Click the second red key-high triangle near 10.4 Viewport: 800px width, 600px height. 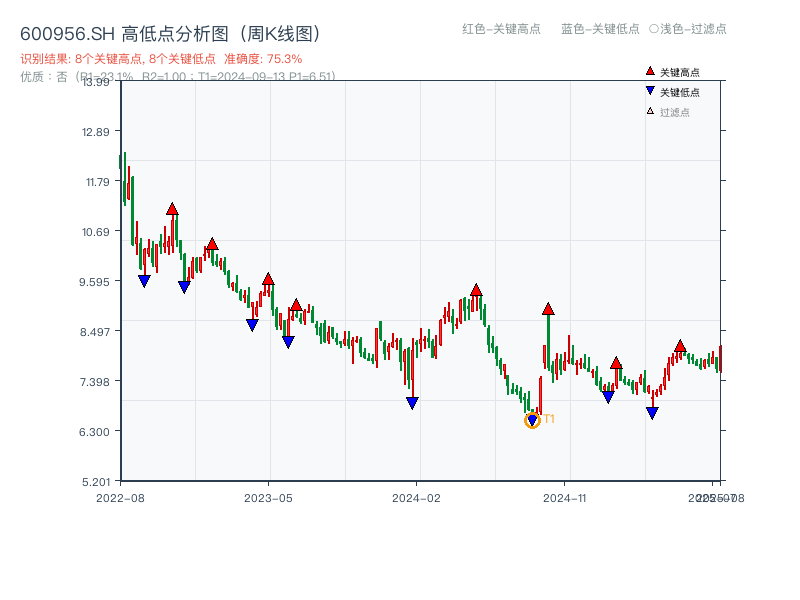click(212, 244)
